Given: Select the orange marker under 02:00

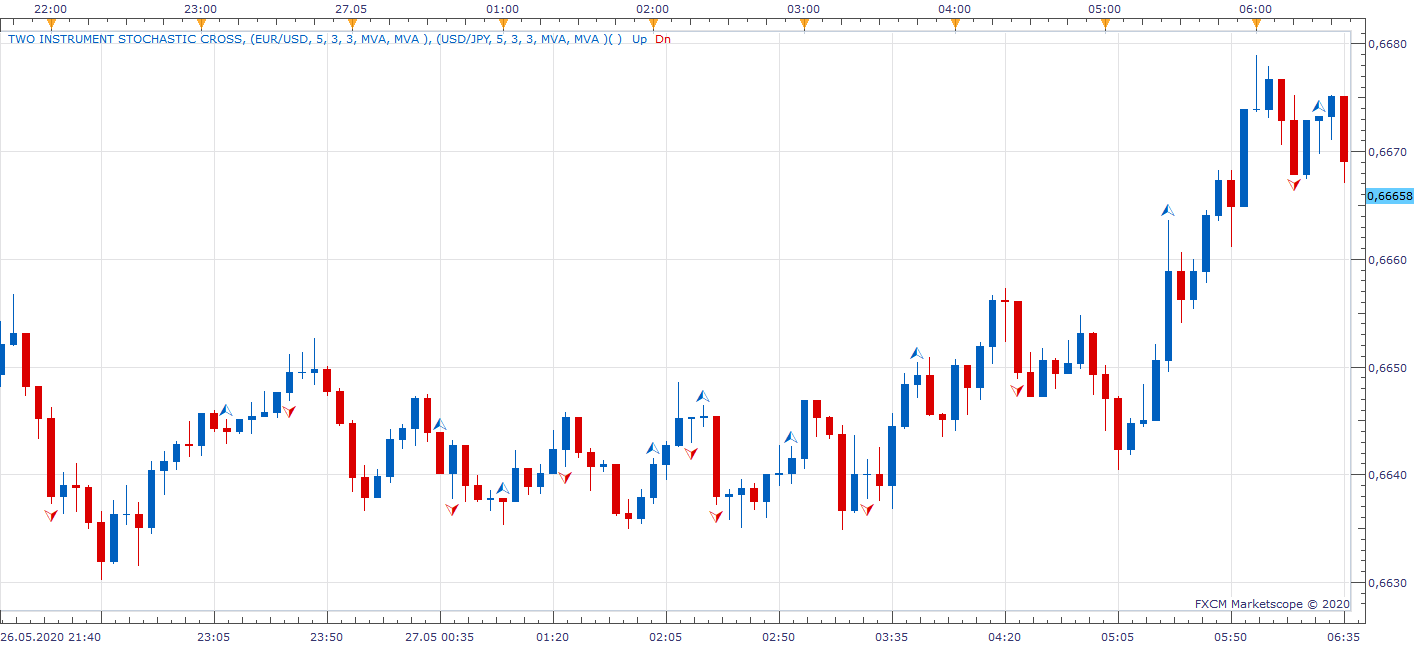Looking at the screenshot, I should (x=653, y=24).
